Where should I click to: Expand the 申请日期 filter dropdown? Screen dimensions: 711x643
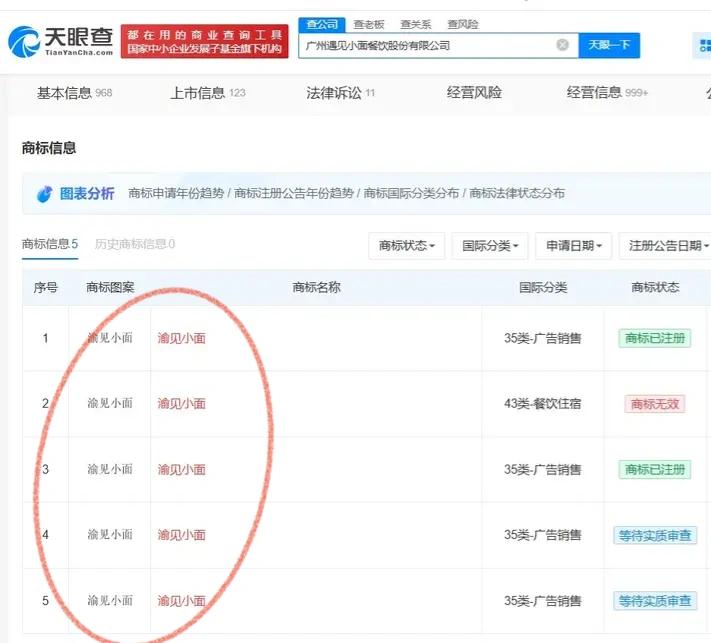point(574,246)
